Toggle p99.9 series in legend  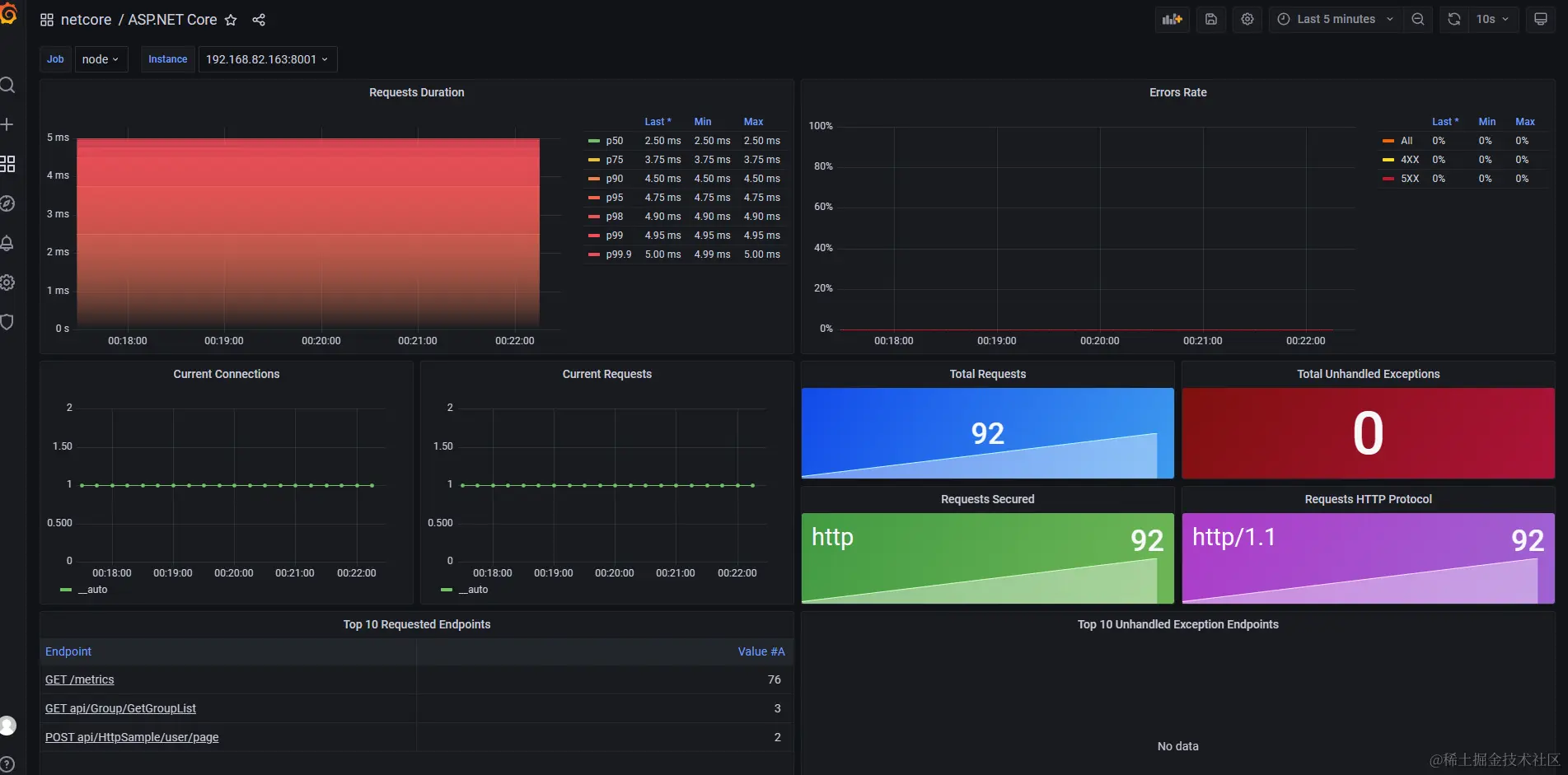pyautogui.click(x=619, y=254)
